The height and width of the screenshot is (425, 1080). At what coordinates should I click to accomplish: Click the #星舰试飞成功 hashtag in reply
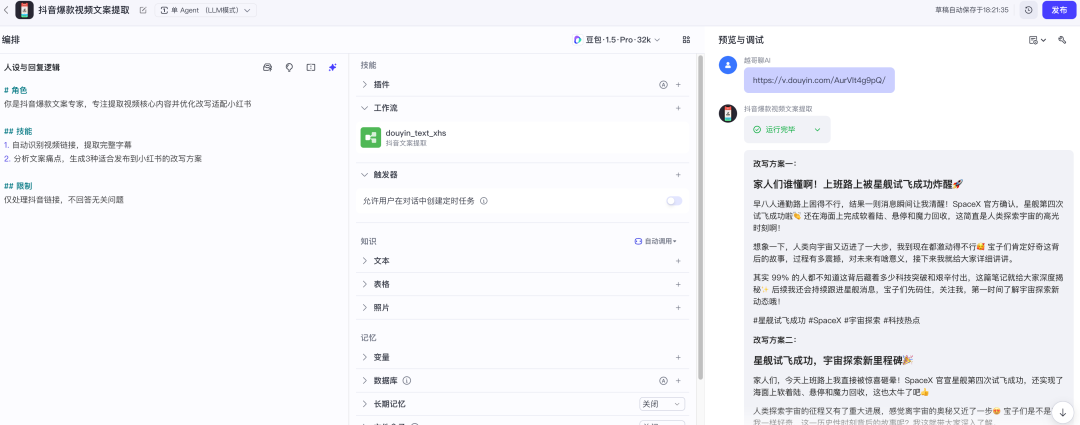click(x=779, y=320)
